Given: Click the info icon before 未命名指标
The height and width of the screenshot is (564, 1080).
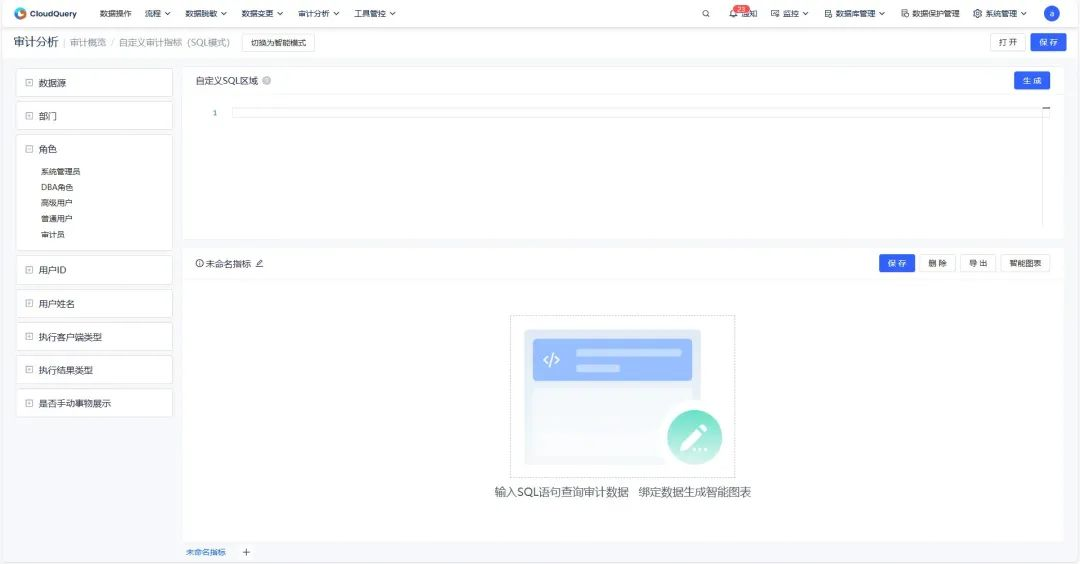Looking at the screenshot, I should pyautogui.click(x=200, y=264).
